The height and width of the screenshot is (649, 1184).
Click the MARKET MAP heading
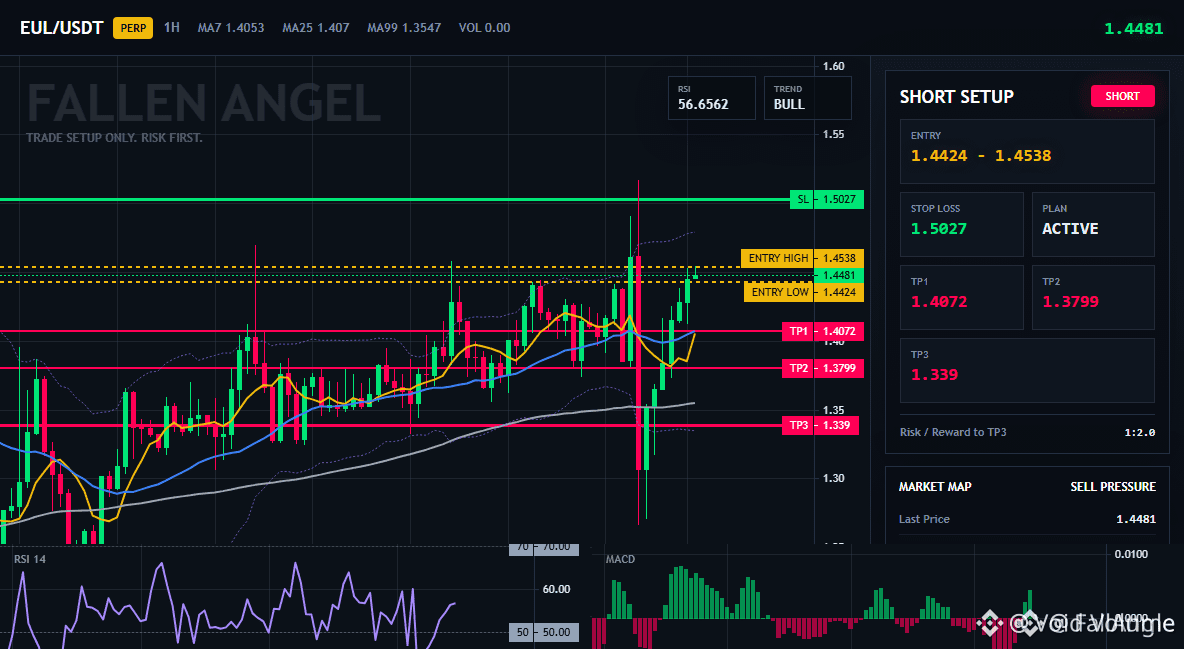(935, 487)
